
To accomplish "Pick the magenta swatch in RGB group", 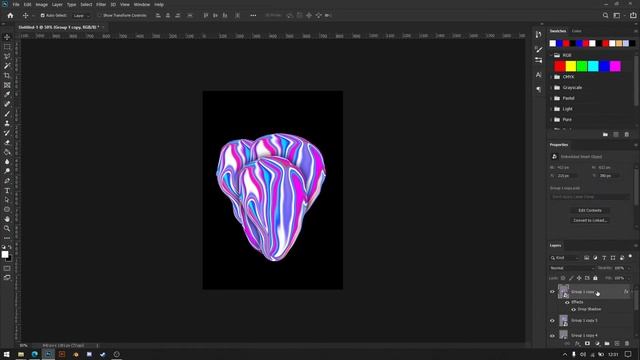I will [x=615, y=66].
